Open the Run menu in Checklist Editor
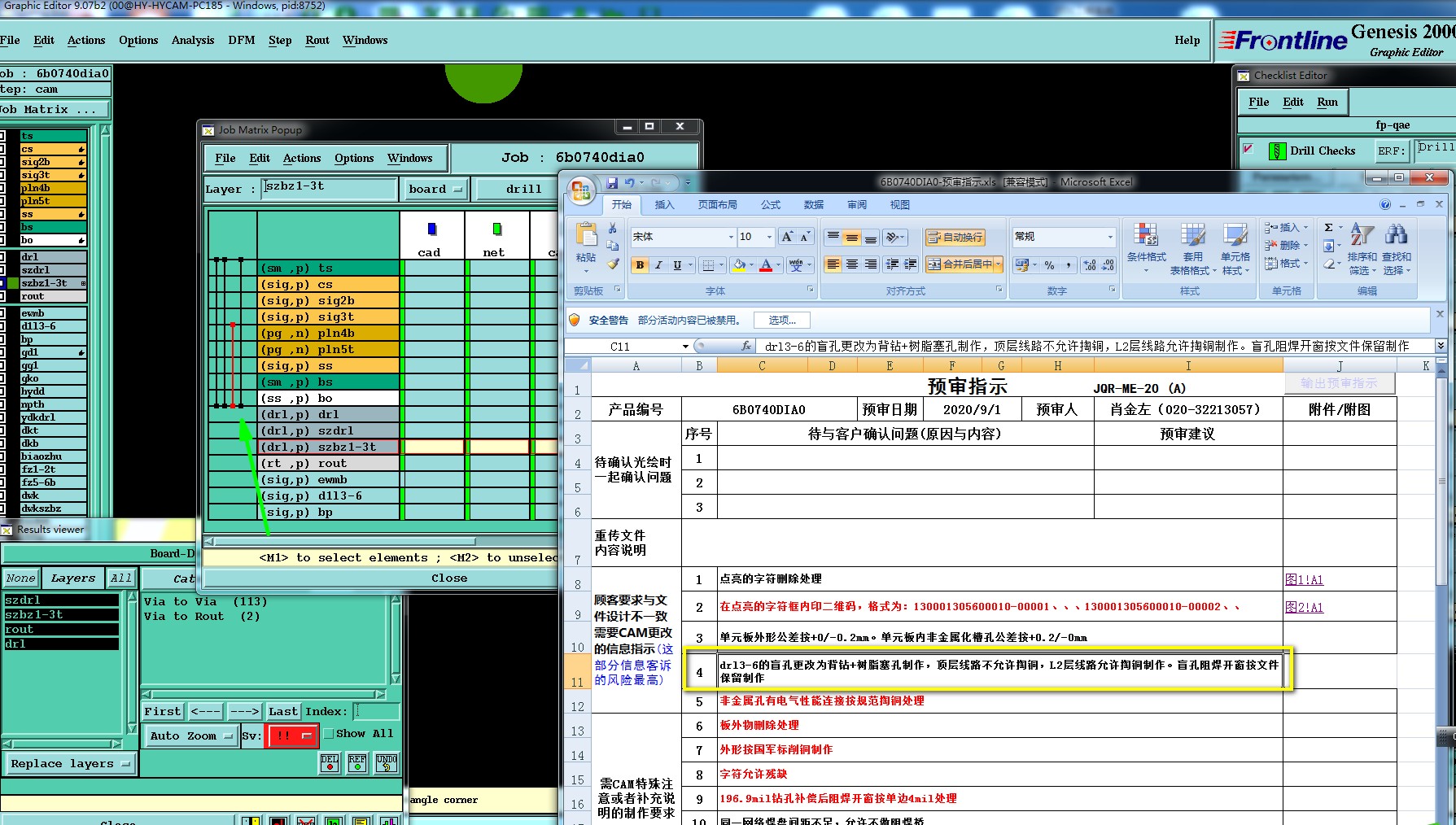Screen dimensions: 1456x825 (x=1327, y=102)
